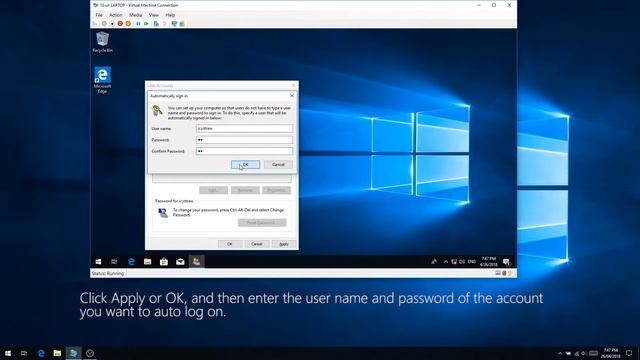Screen dimensions: 640x360
Task: Click Apply in User Accounts window
Action: pyautogui.click(x=284, y=244)
